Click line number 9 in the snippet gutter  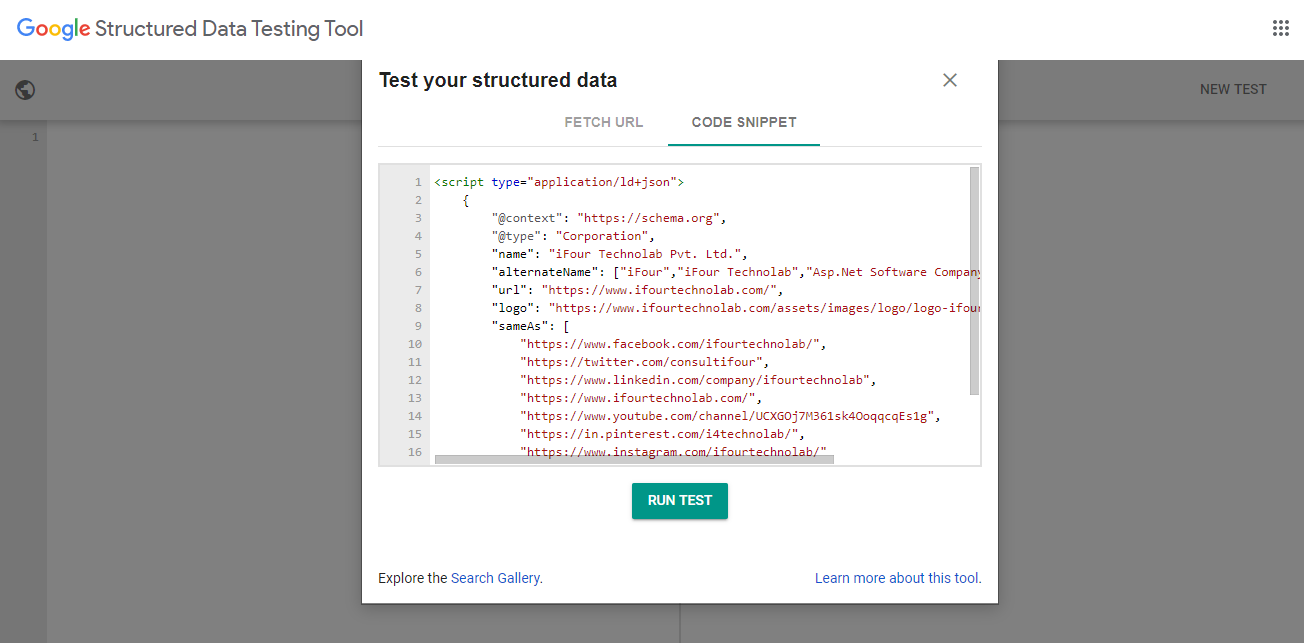(x=418, y=326)
